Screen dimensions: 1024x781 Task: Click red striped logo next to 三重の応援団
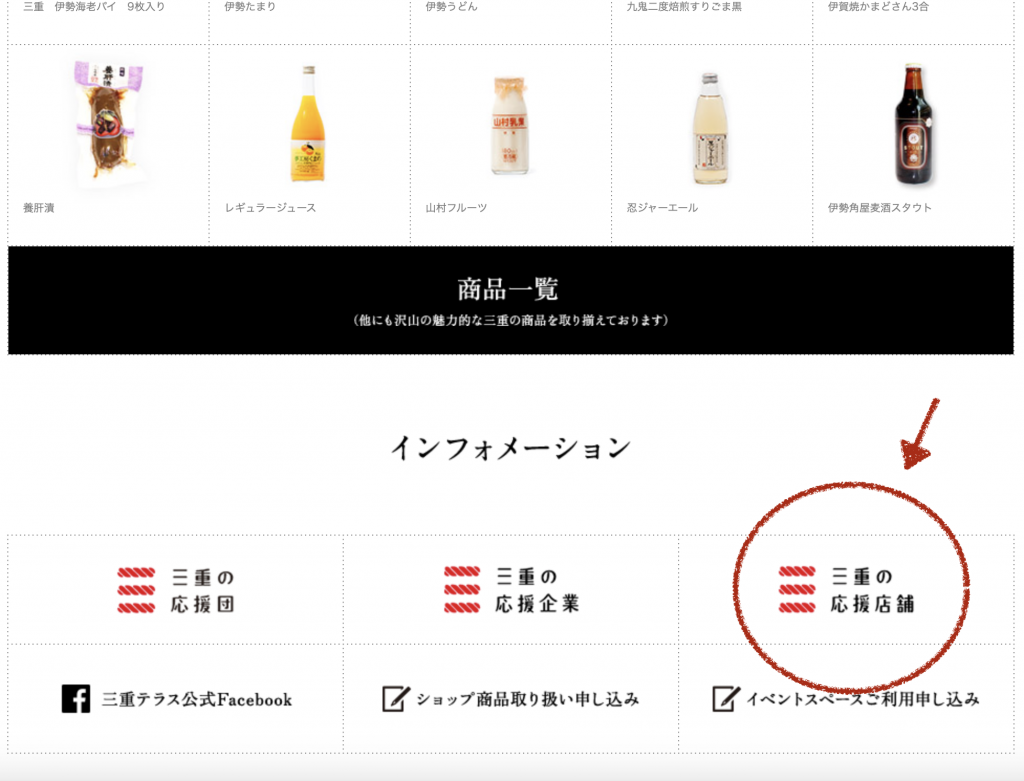(136, 590)
